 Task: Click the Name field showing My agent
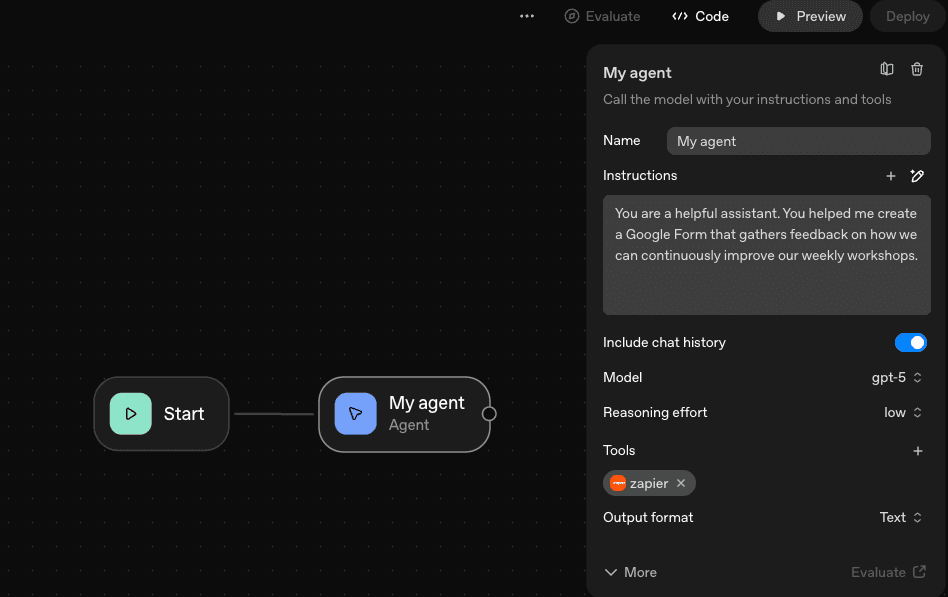pos(798,141)
